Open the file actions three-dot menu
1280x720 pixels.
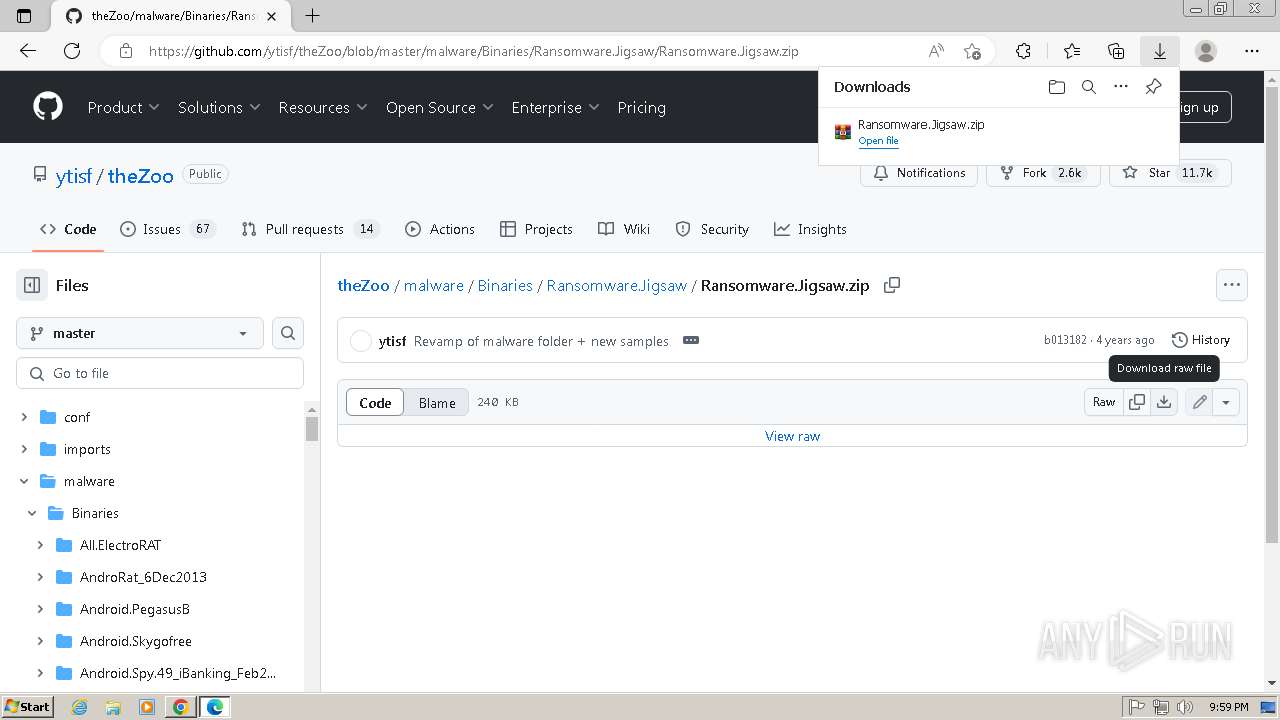(1232, 285)
